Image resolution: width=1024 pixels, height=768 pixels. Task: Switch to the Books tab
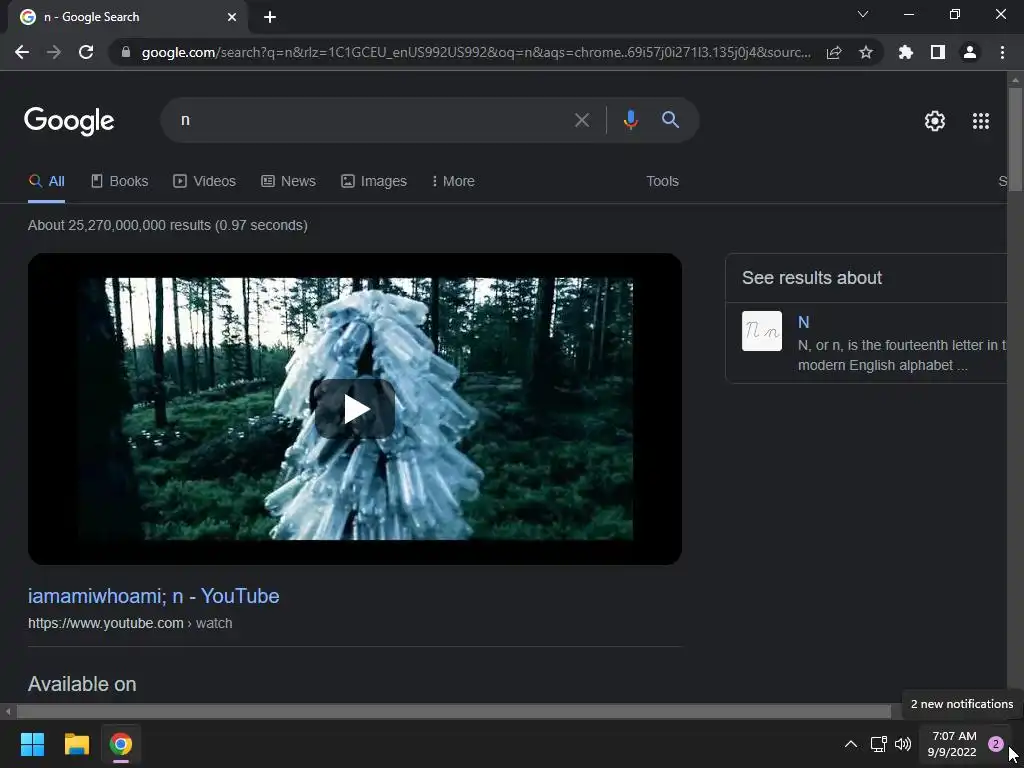[x=120, y=182]
